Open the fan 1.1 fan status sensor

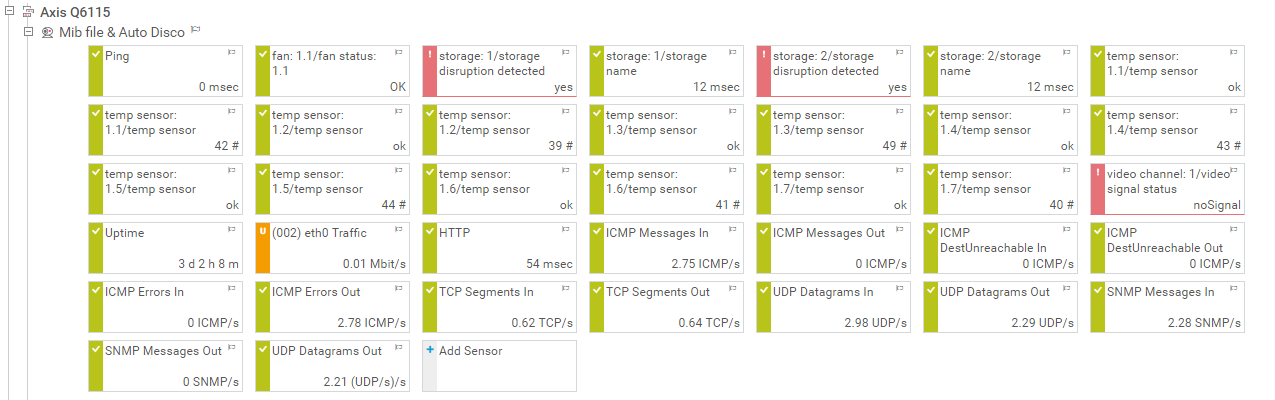click(331, 70)
